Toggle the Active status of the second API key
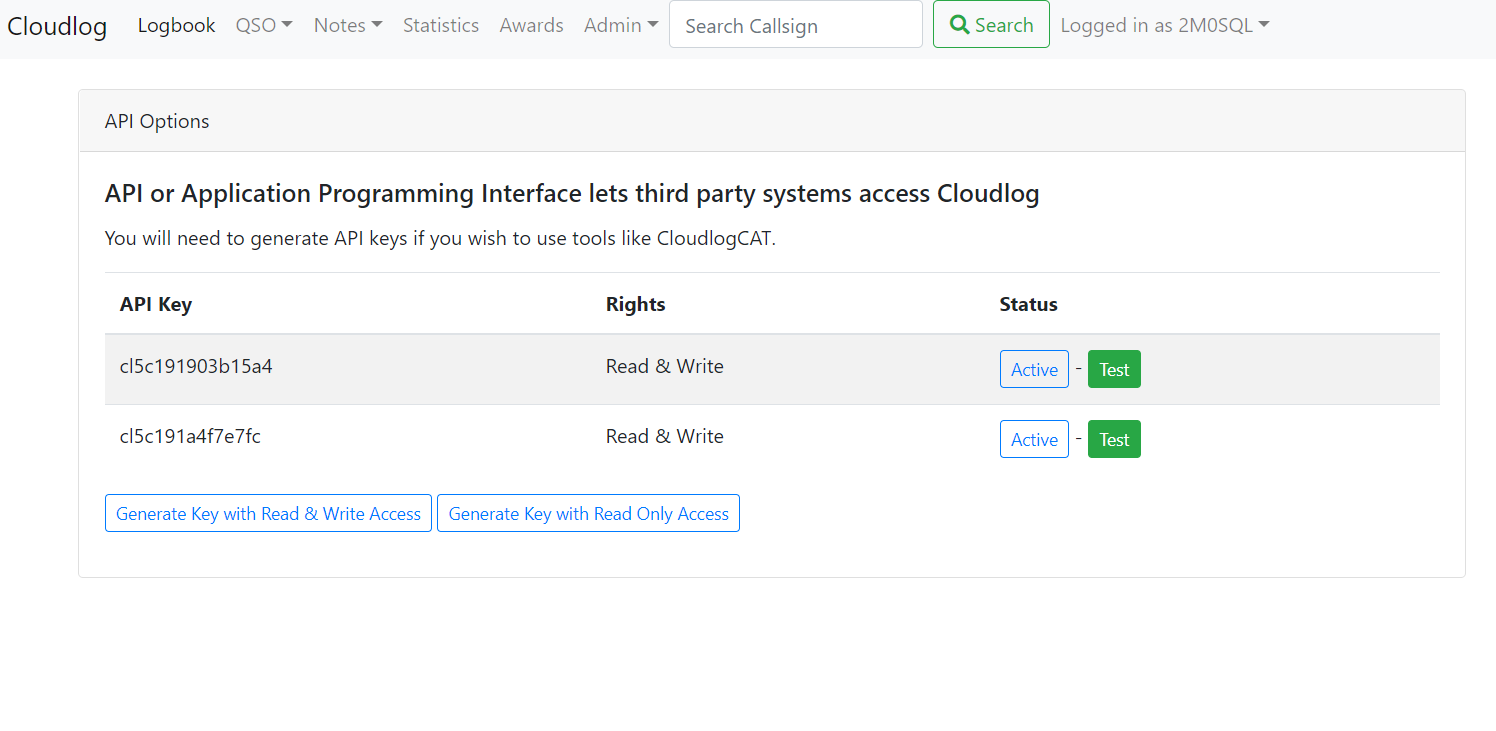Screen dimensions: 1496x731 click(1034, 439)
